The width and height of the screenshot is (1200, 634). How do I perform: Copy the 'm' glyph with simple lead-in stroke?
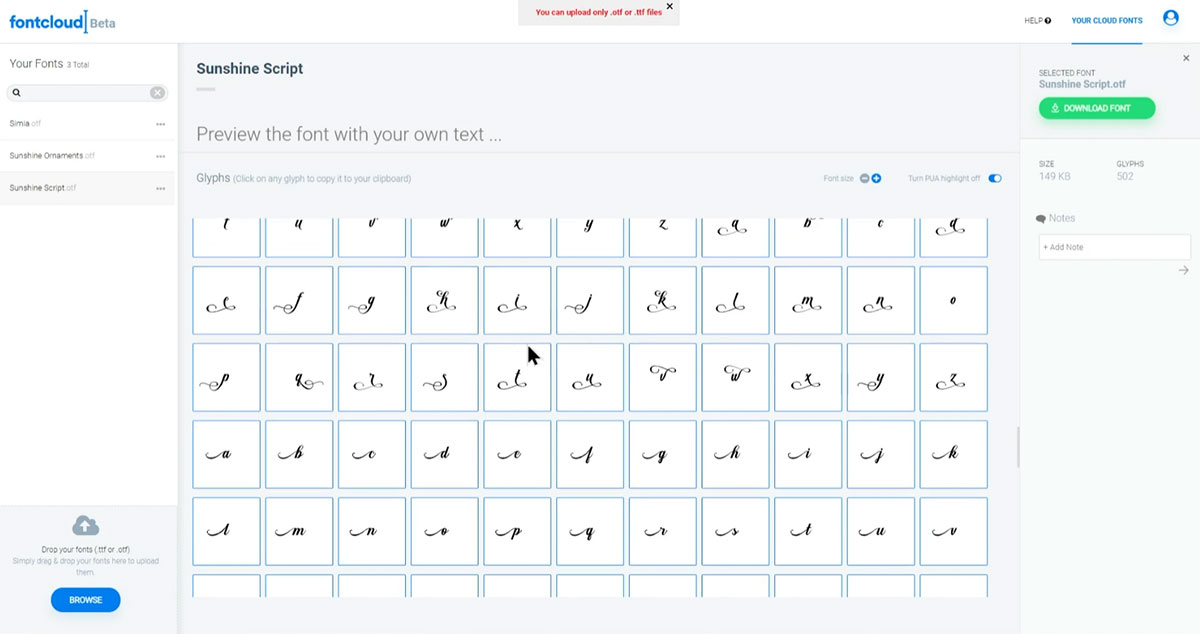[x=299, y=531]
